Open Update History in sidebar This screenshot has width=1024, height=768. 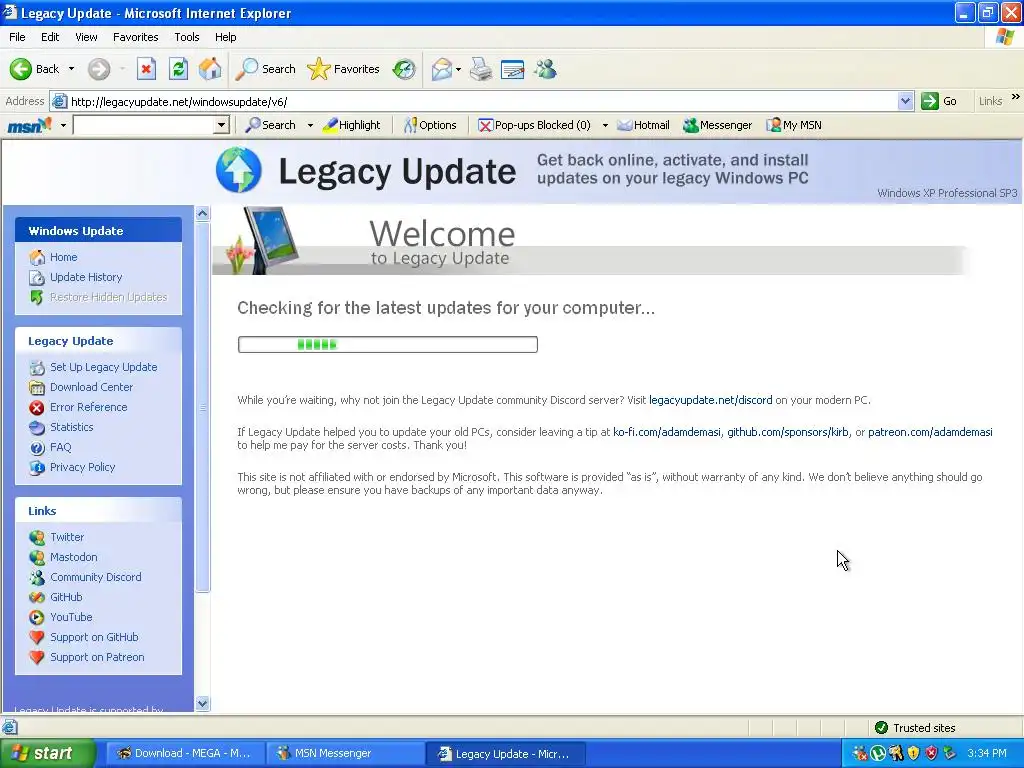click(86, 277)
